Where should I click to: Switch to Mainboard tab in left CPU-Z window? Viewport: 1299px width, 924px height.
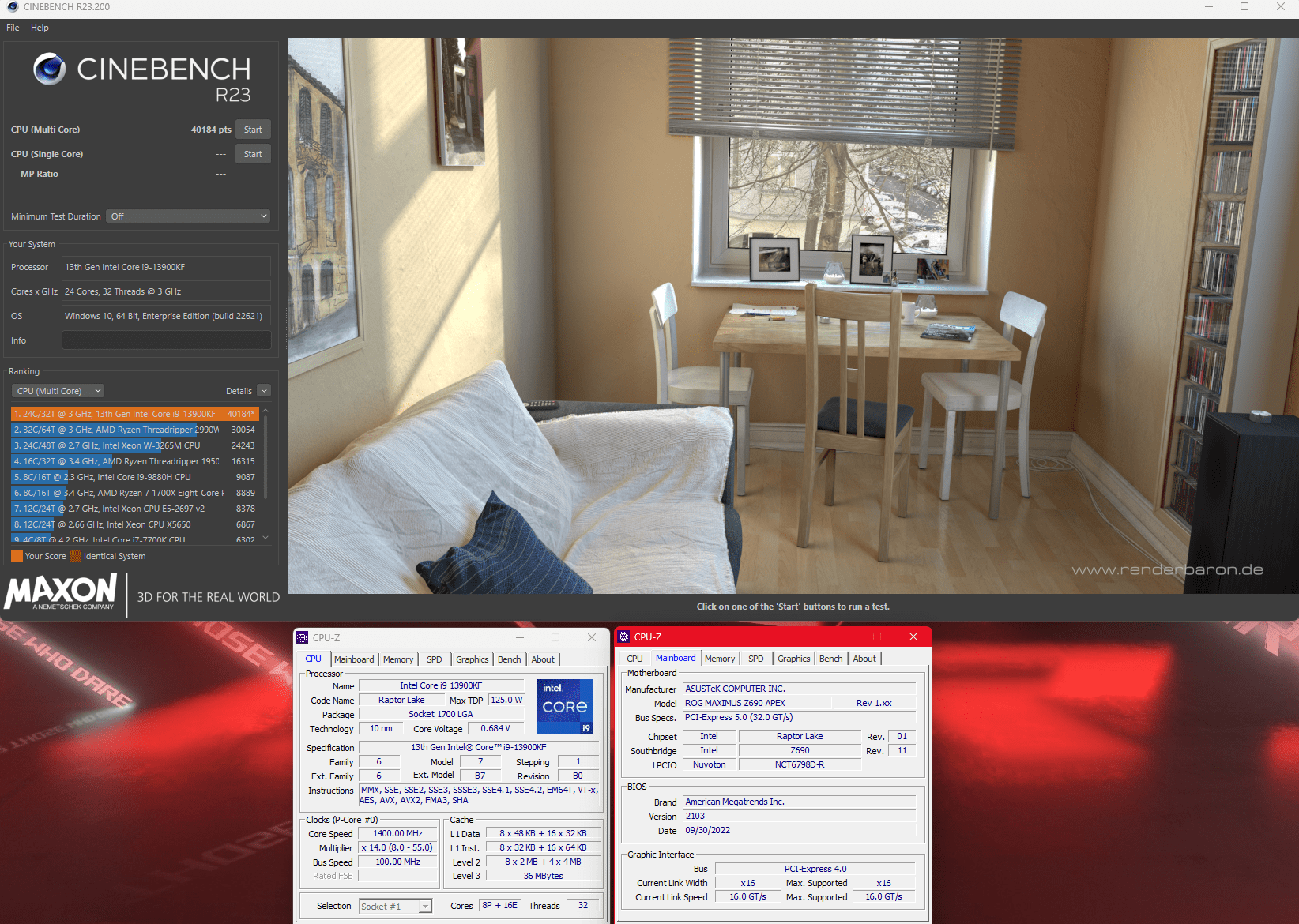(354, 659)
